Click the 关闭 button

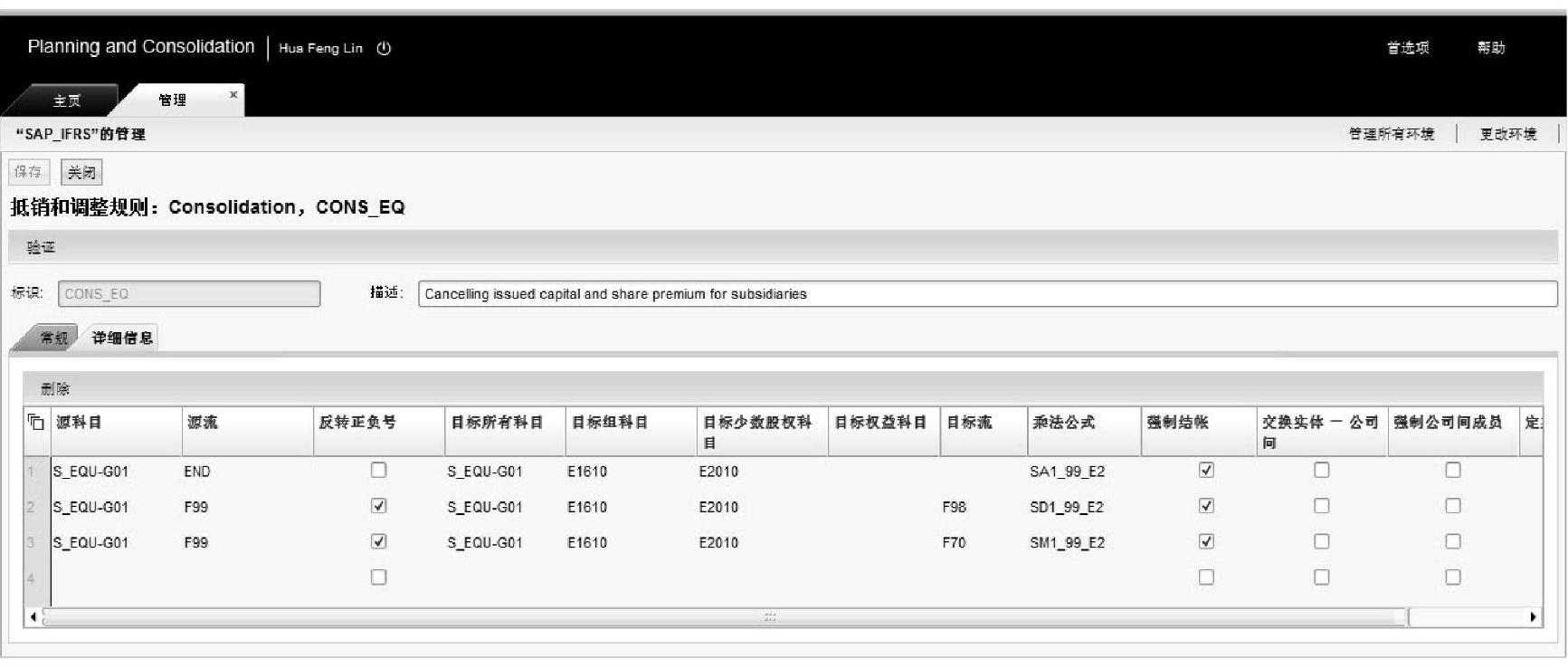81,172
